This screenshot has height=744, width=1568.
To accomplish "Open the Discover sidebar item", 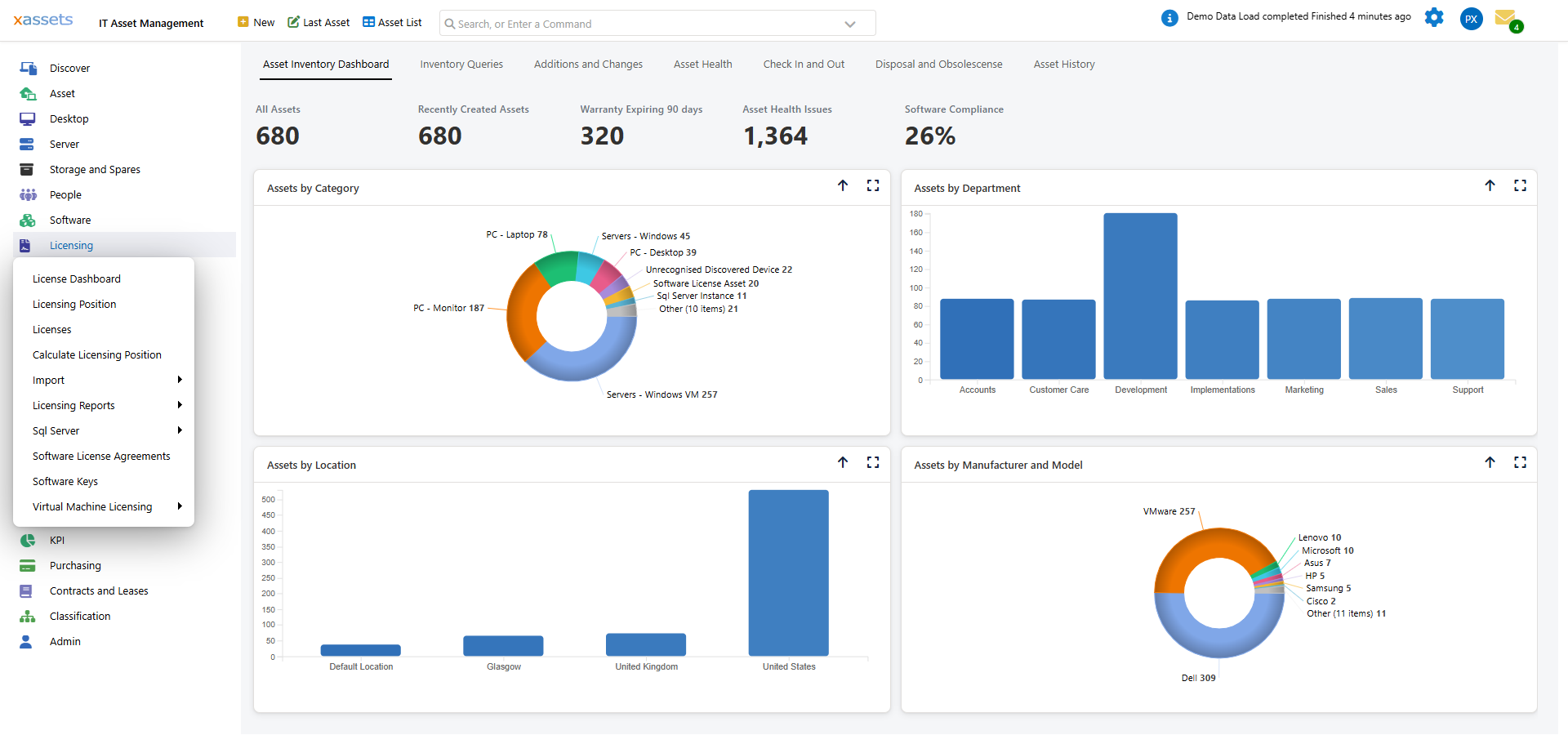I will [x=69, y=69].
